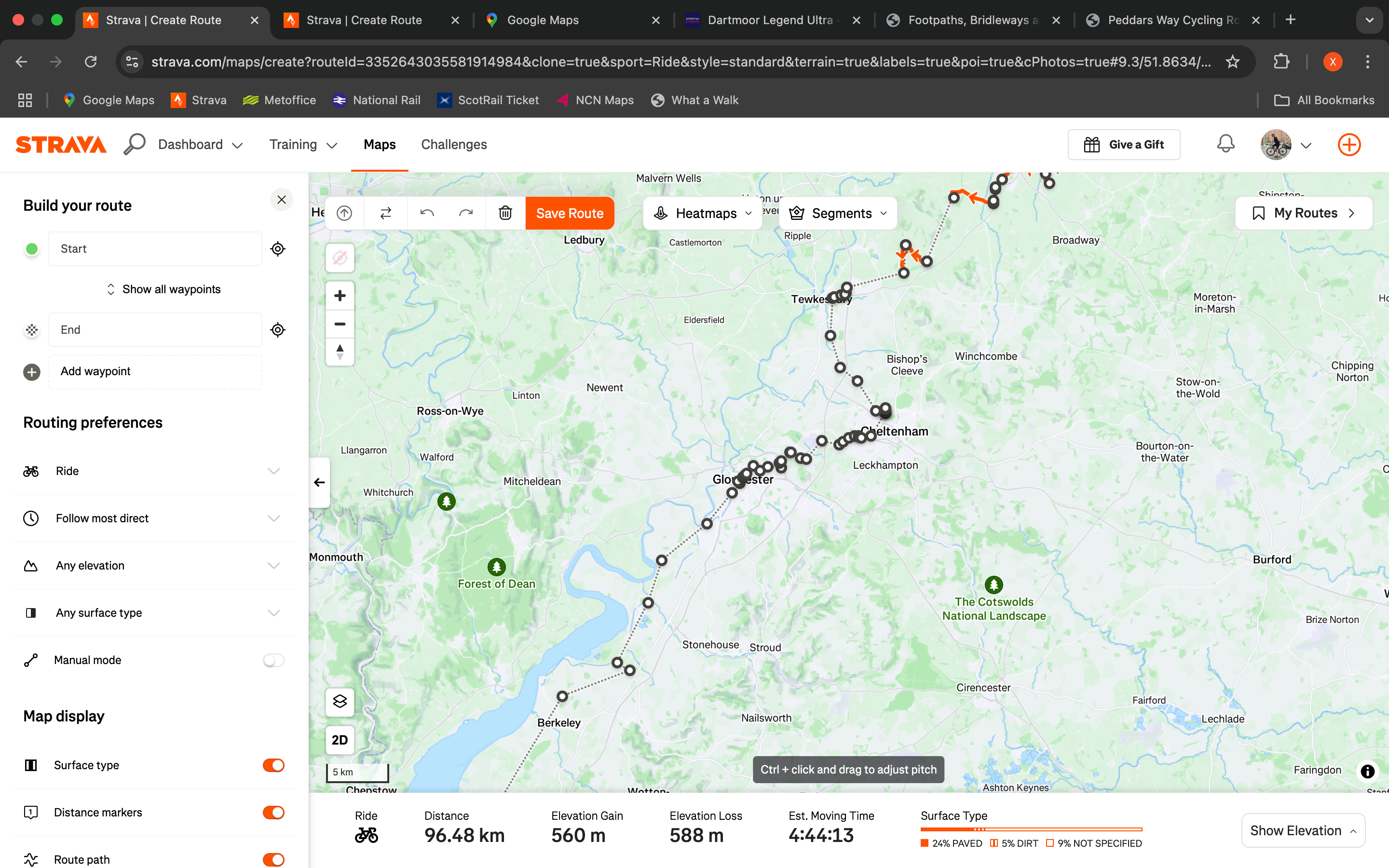
Task: Open the National Rail bookmark
Action: [x=377, y=100]
